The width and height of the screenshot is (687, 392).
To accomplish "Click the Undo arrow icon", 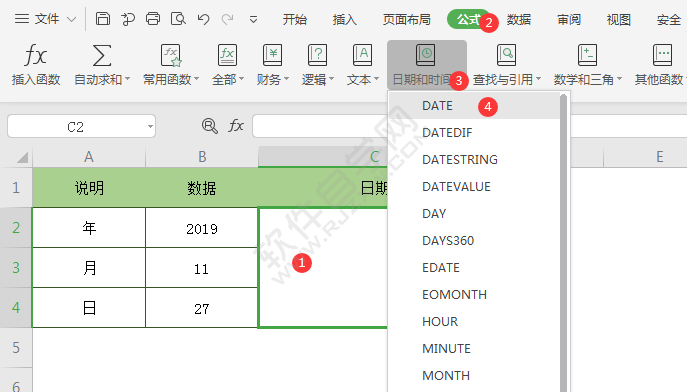I will 203,19.
